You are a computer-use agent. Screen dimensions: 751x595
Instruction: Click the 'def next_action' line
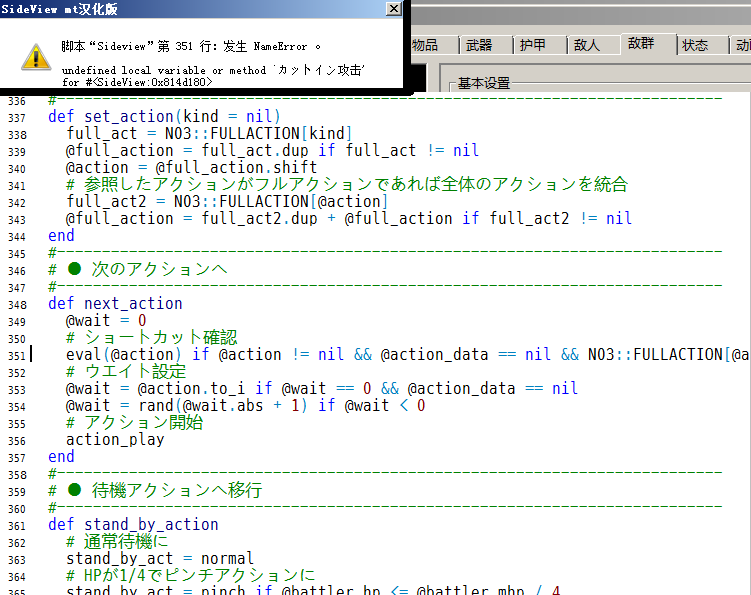[115, 304]
